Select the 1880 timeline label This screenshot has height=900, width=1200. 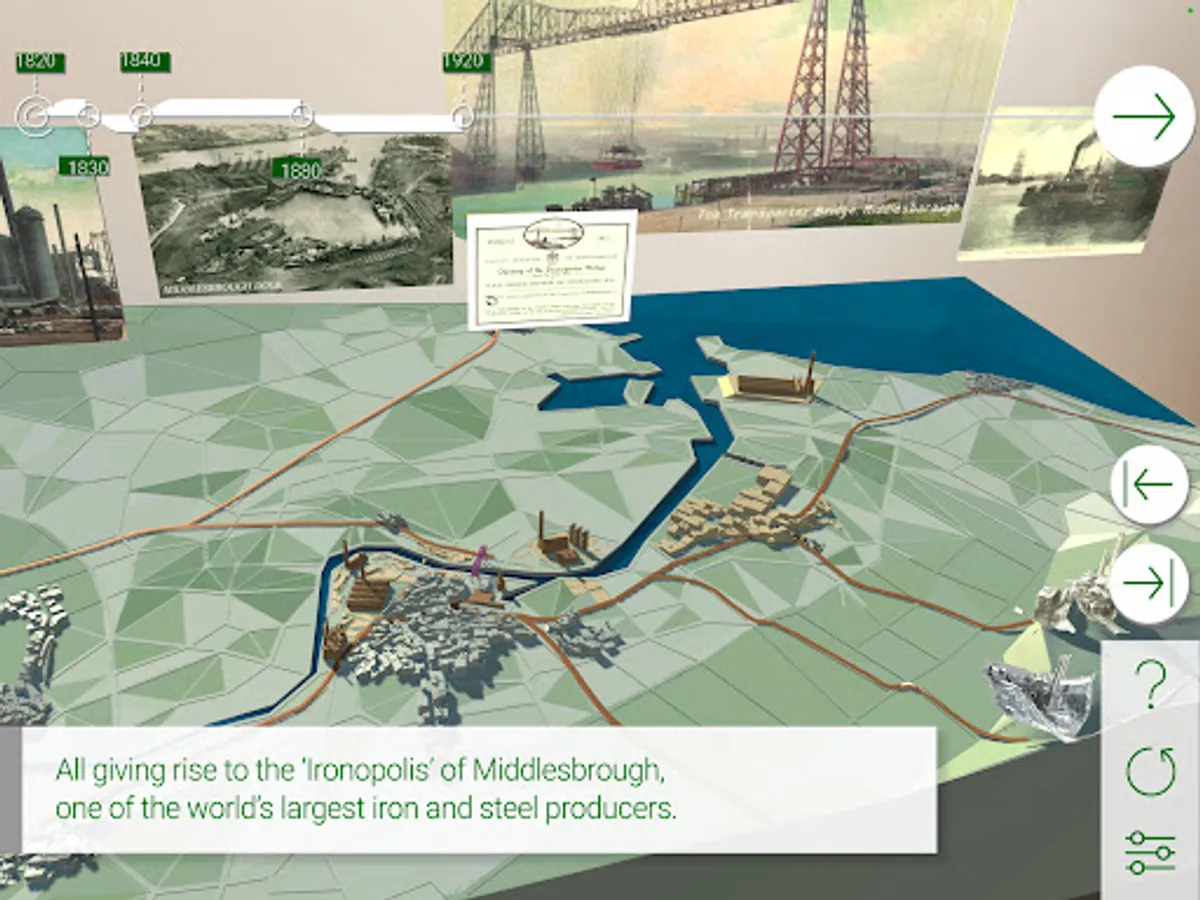tap(300, 171)
